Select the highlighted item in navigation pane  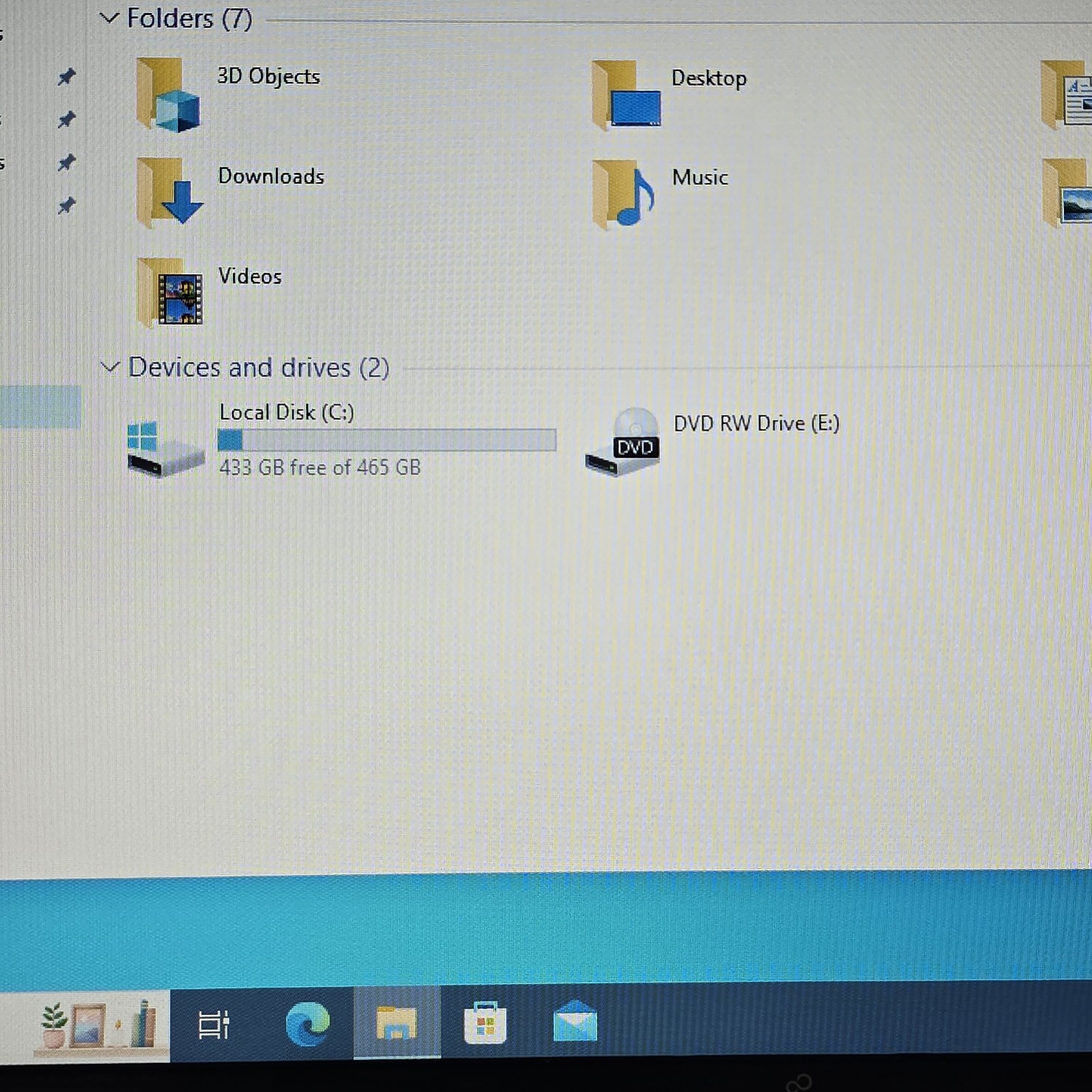40,407
